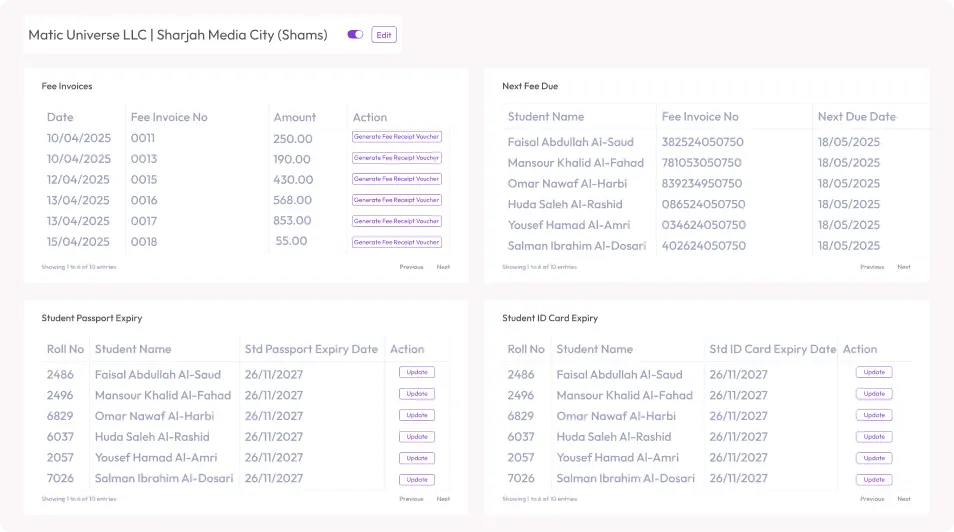
Task: Click the Edit button beside company name
Action: (x=384, y=35)
